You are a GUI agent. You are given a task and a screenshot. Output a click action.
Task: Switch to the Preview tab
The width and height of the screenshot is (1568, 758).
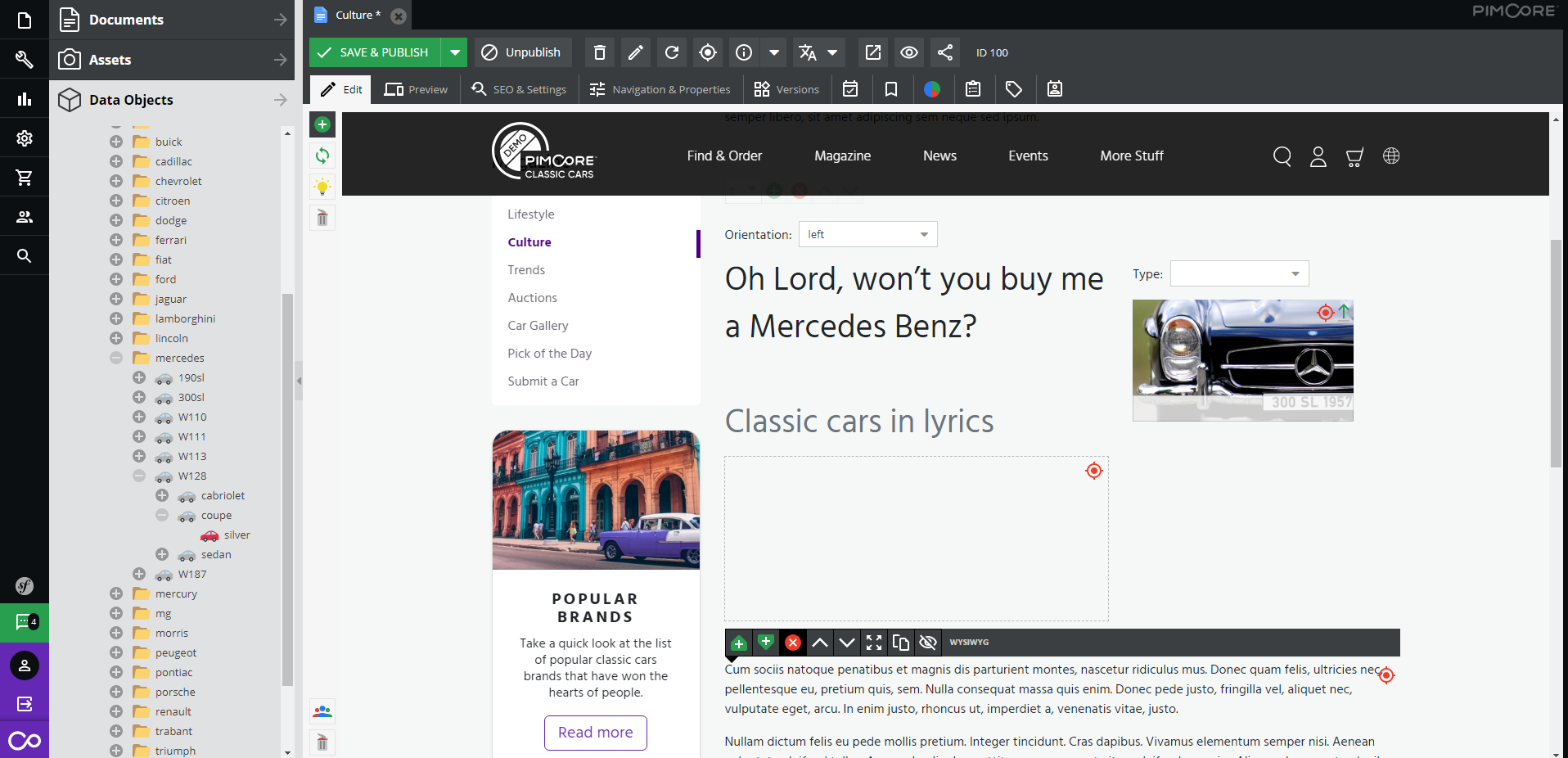click(x=416, y=89)
